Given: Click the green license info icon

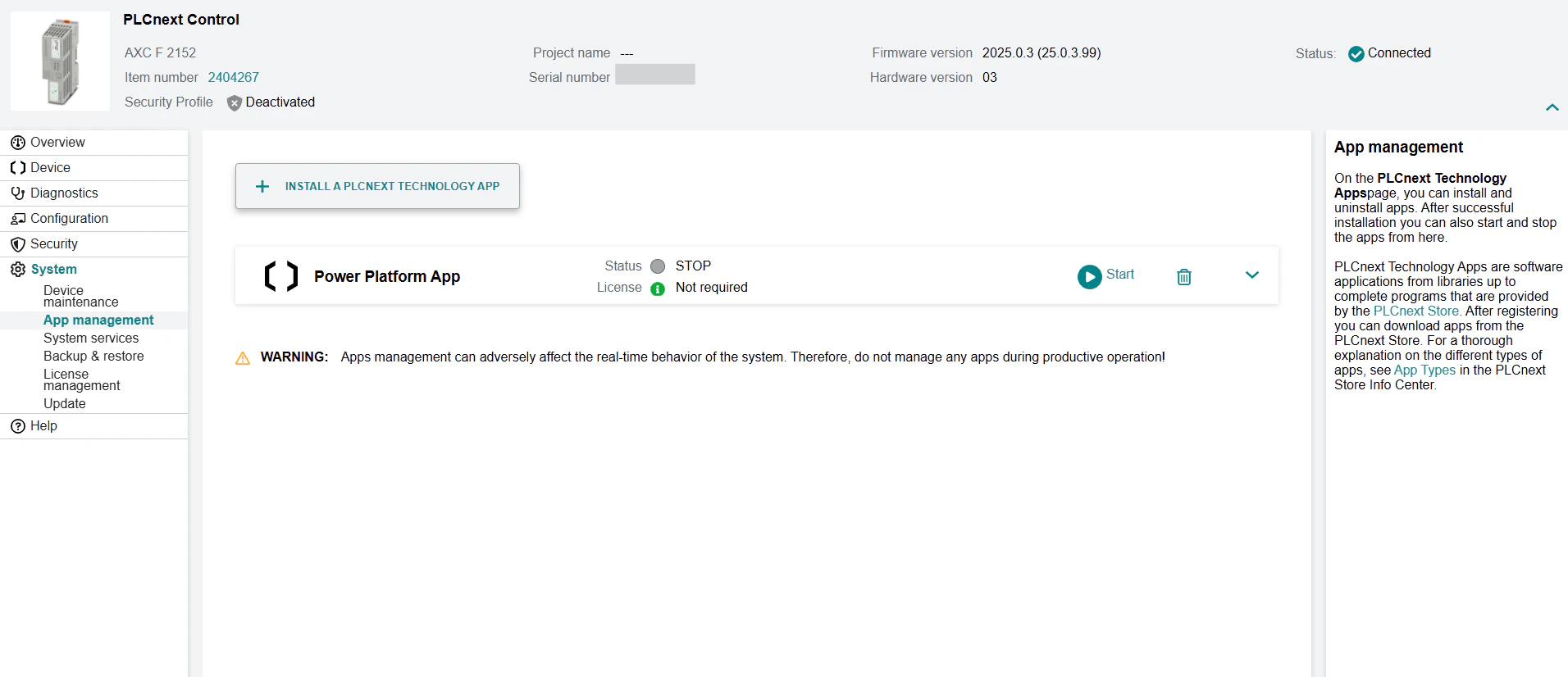Looking at the screenshot, I should [658, 289].
